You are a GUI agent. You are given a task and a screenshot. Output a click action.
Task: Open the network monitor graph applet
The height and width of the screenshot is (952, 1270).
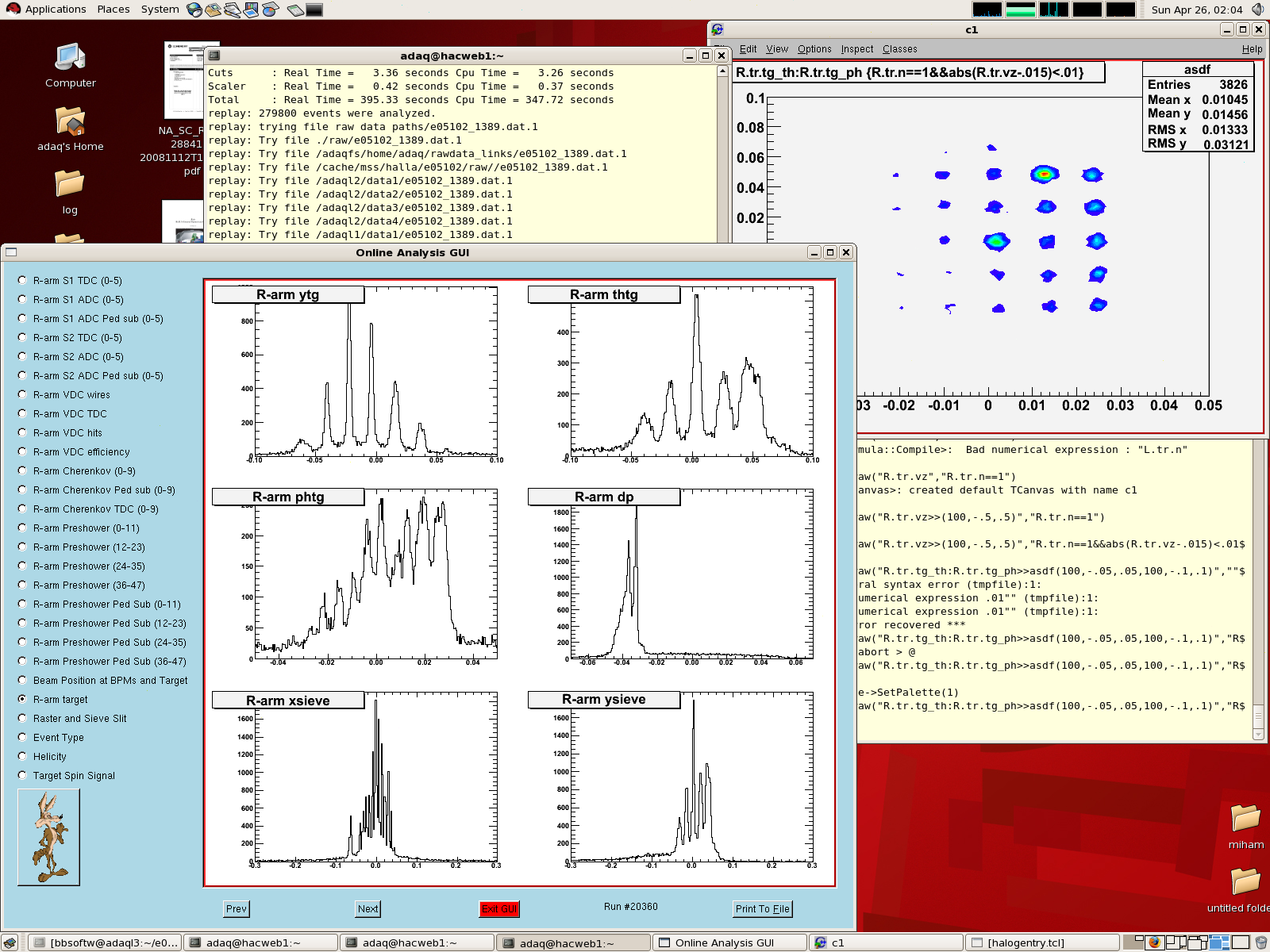click(x=1054, y=10)
